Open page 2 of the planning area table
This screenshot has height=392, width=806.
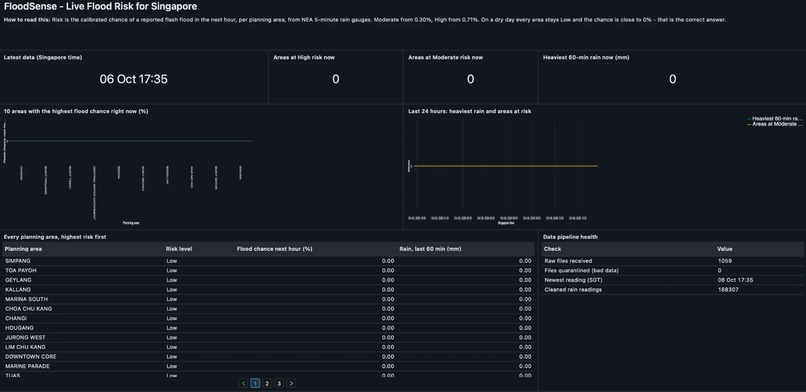267,383
